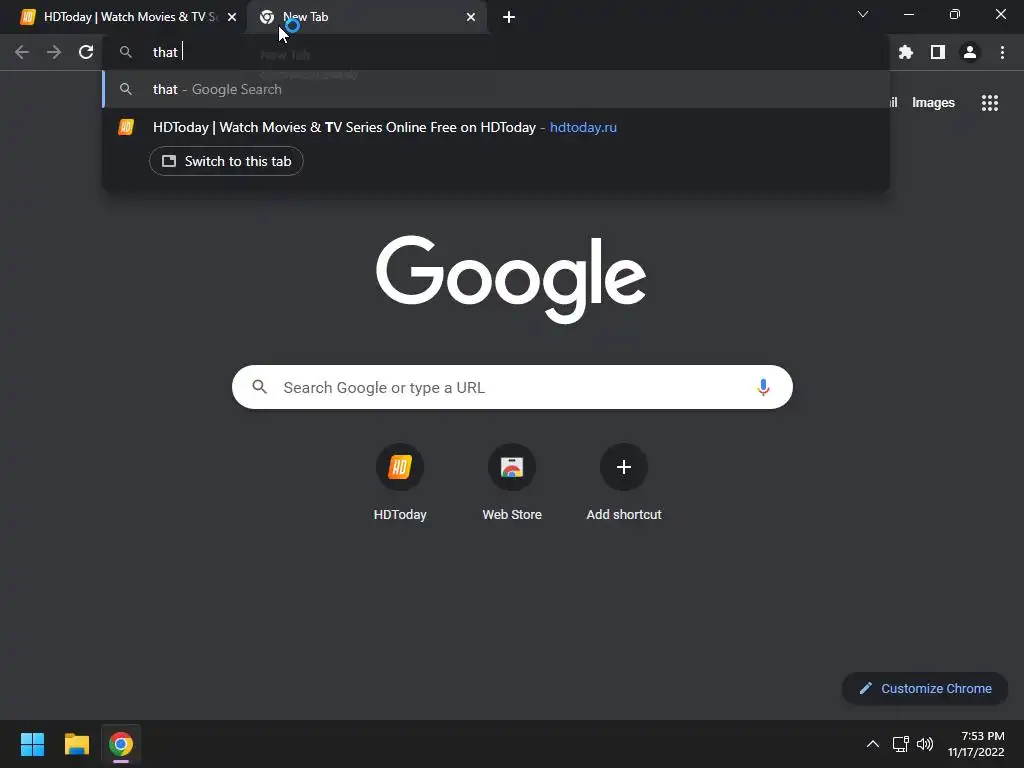Open the profile avatar icon
1024x768 pixels.
coord(970,52)
